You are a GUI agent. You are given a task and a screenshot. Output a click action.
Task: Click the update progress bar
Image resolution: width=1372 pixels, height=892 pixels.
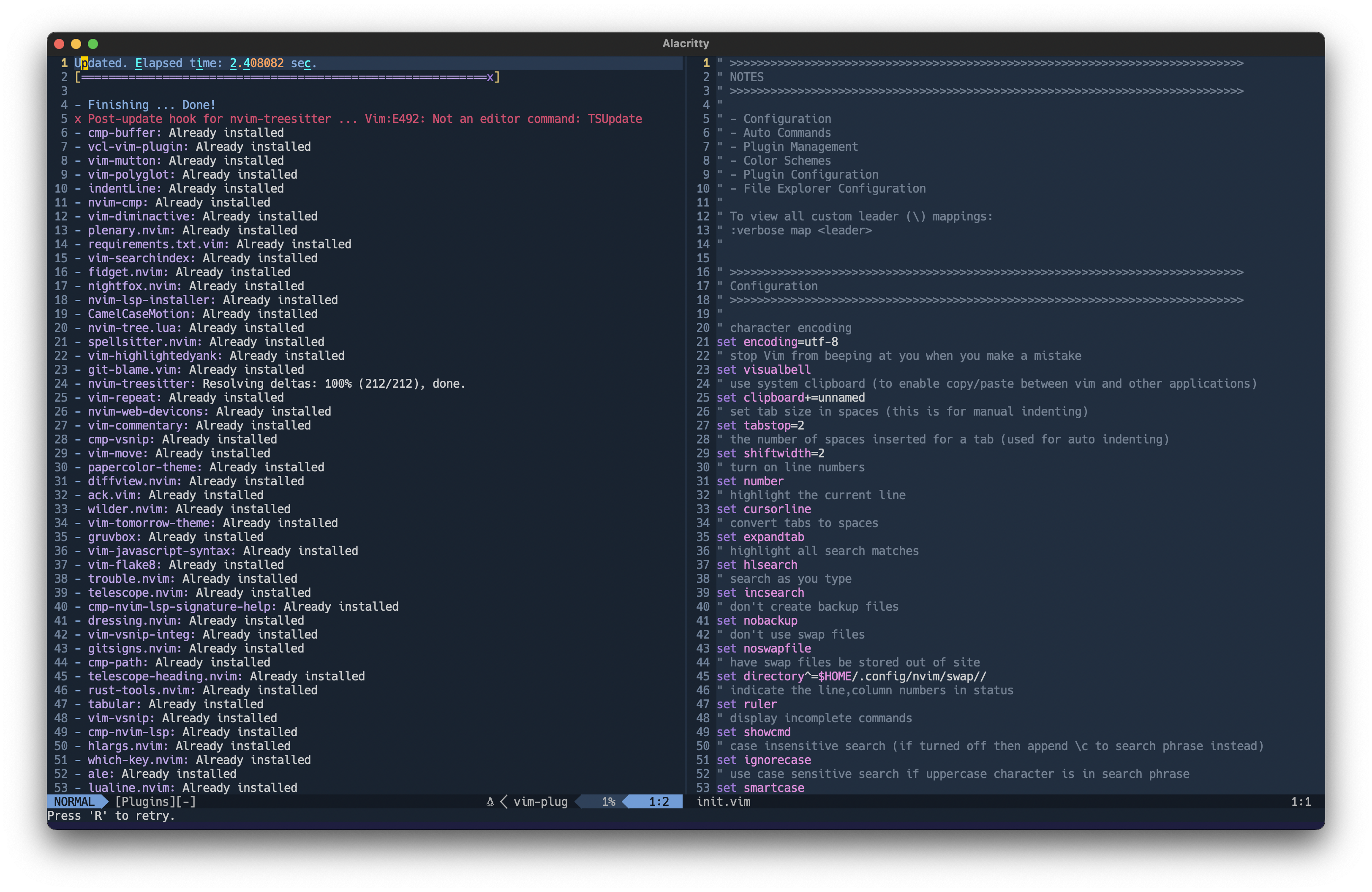pyautogui.click(x=287, y=77)
